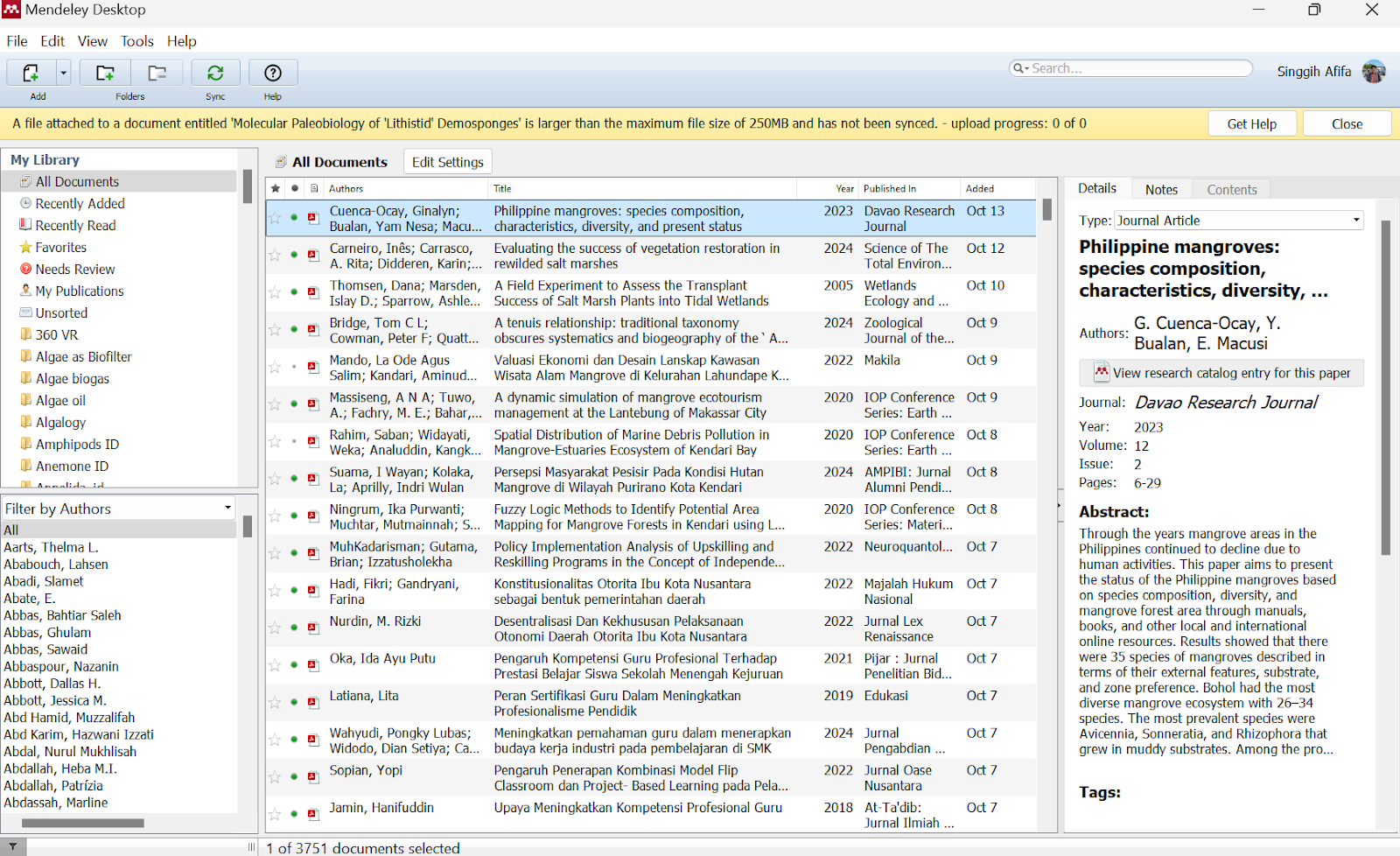The width and height of the screenshot is (1400, 856).
Task: Open PDF icon for Jamin, Hanifuddin document
Action: (x=313, y=814)
